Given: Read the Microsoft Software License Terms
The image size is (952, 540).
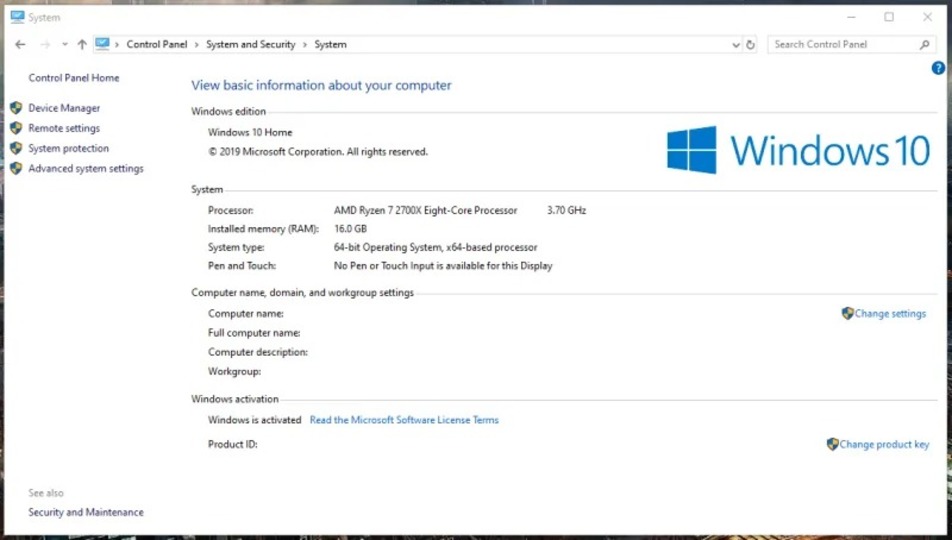Looking at the screenshot, I should click(404, 420).
